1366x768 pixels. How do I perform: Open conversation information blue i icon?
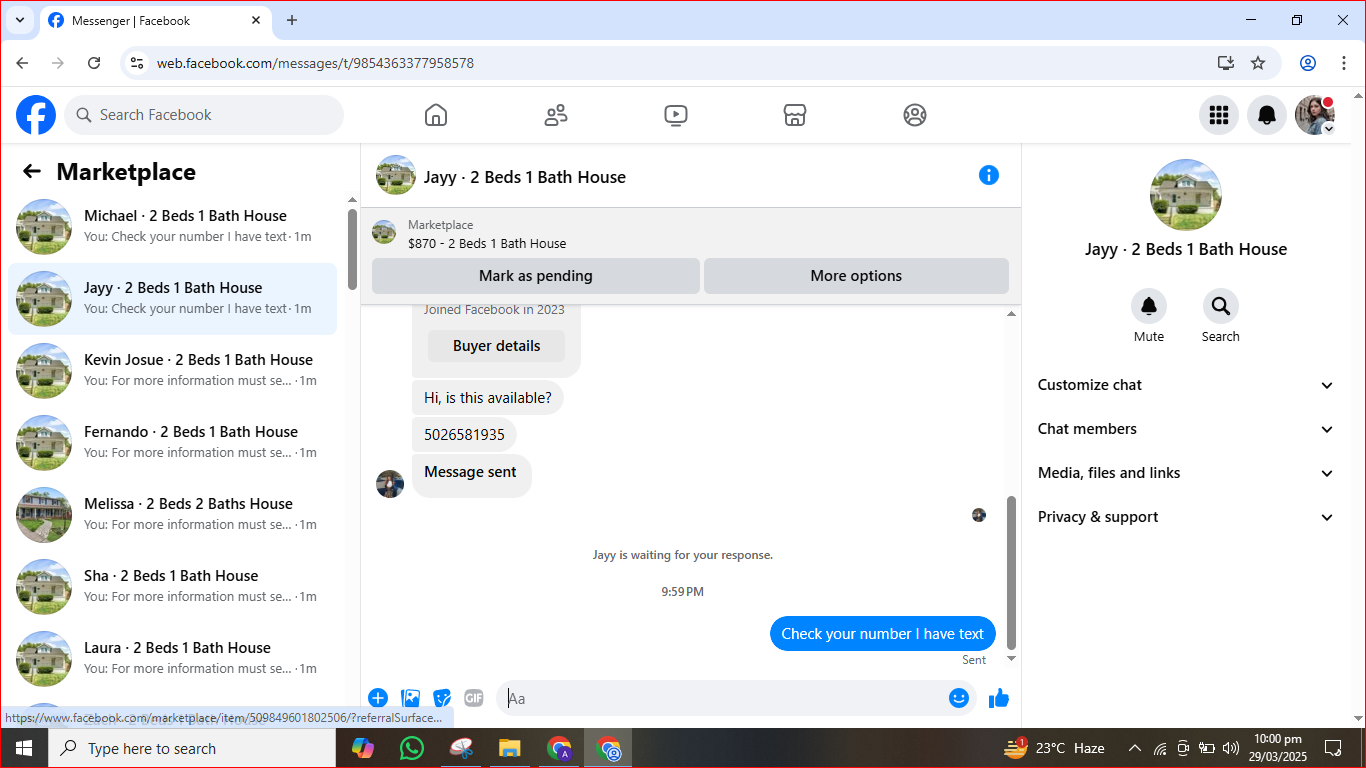(989, 175)
